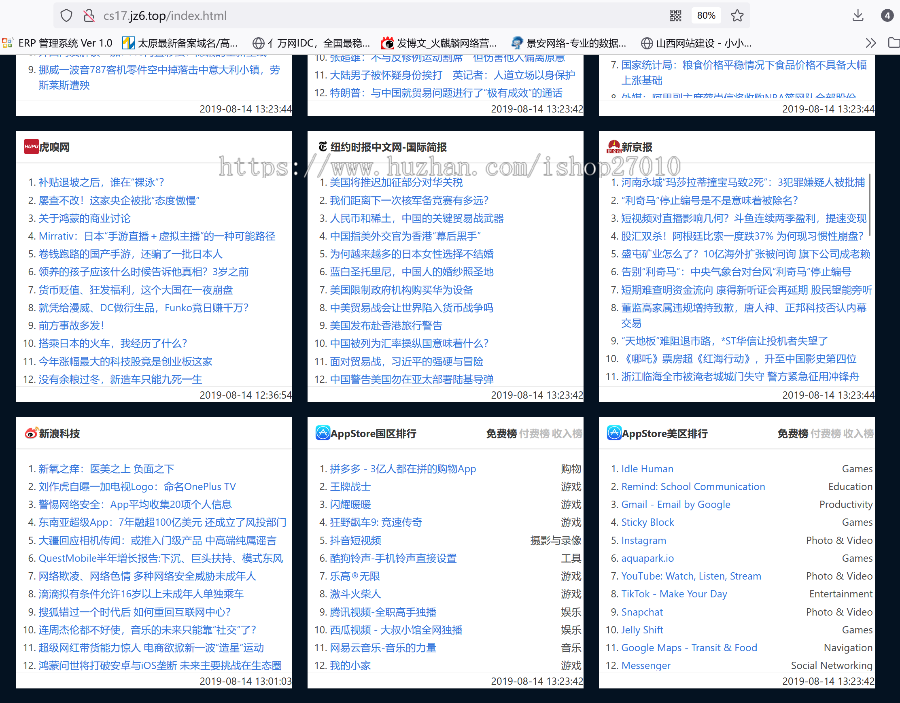The width and height of the screenshot is (900, 703).
Task: Open 山西网站建设 bookmark
Action: pos(696,42)
